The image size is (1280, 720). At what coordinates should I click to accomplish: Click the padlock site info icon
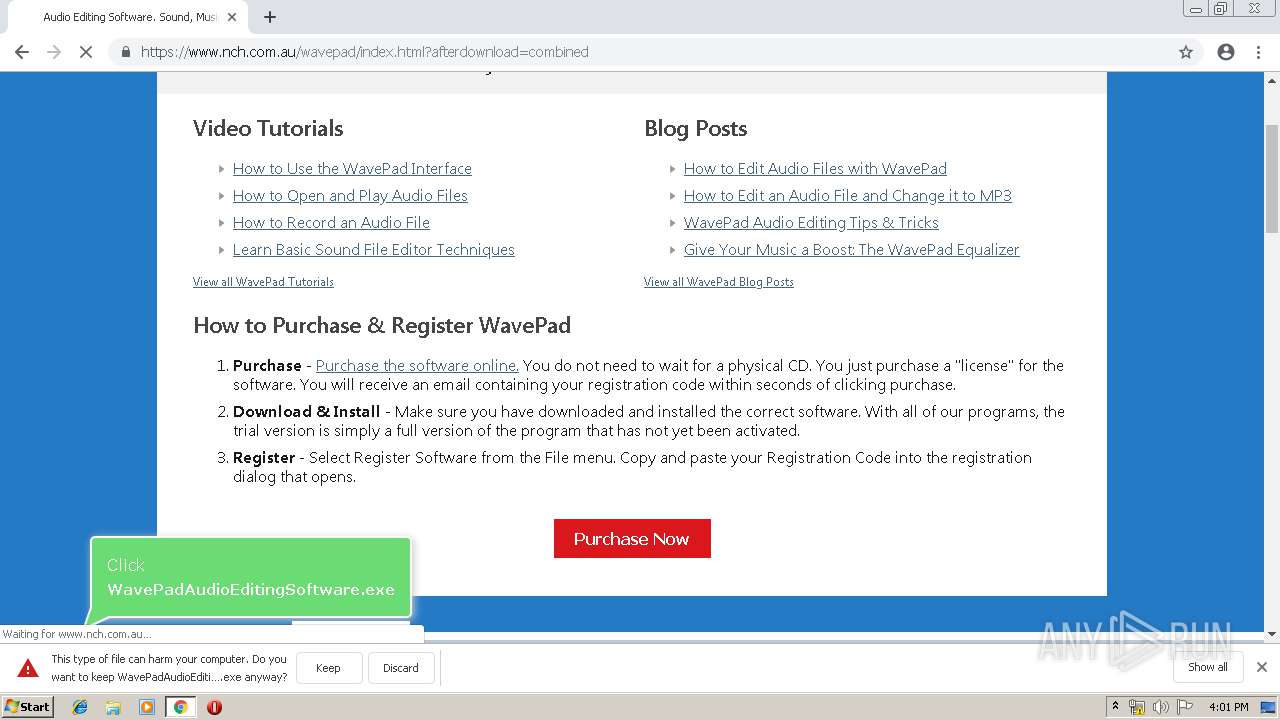click(125, 52)
